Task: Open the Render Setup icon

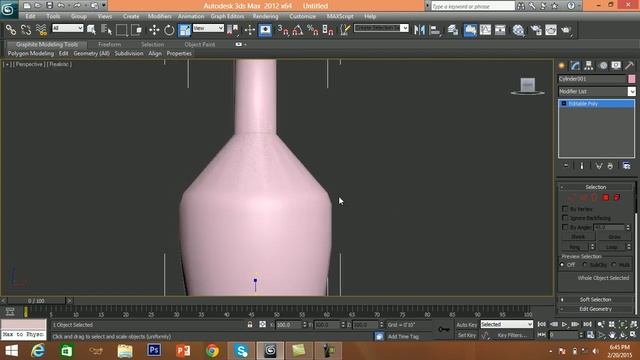Action: (x=536, y=30)
